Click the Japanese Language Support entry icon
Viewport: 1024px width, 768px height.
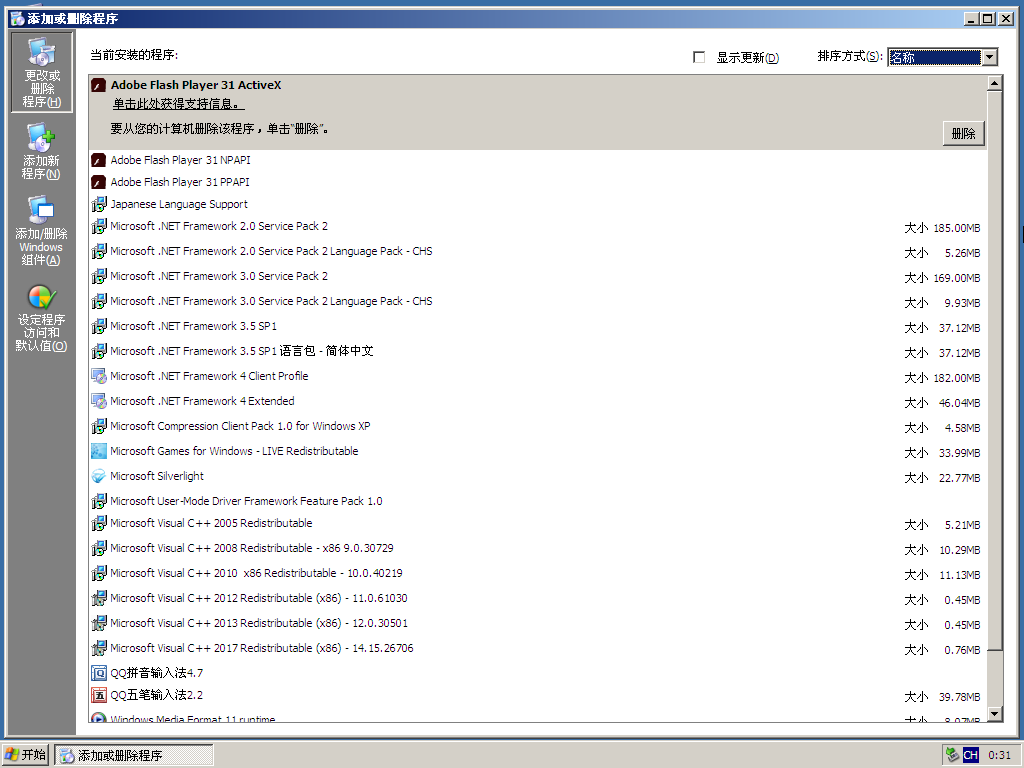pyautogui.click(x=98, y=204)
